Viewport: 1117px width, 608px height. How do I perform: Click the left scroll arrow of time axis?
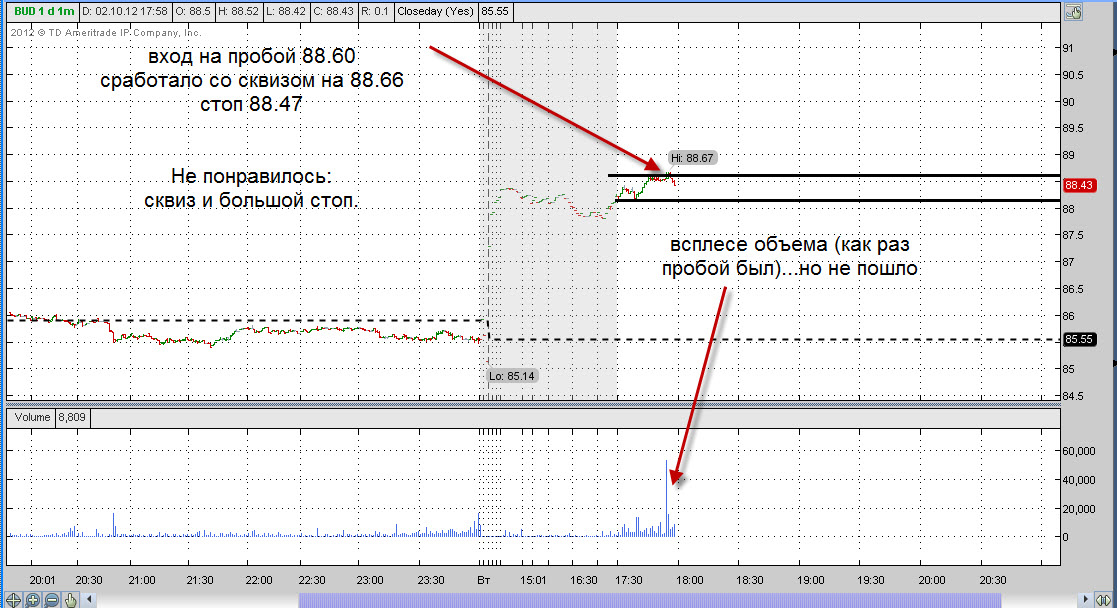[x=90, y=599]
